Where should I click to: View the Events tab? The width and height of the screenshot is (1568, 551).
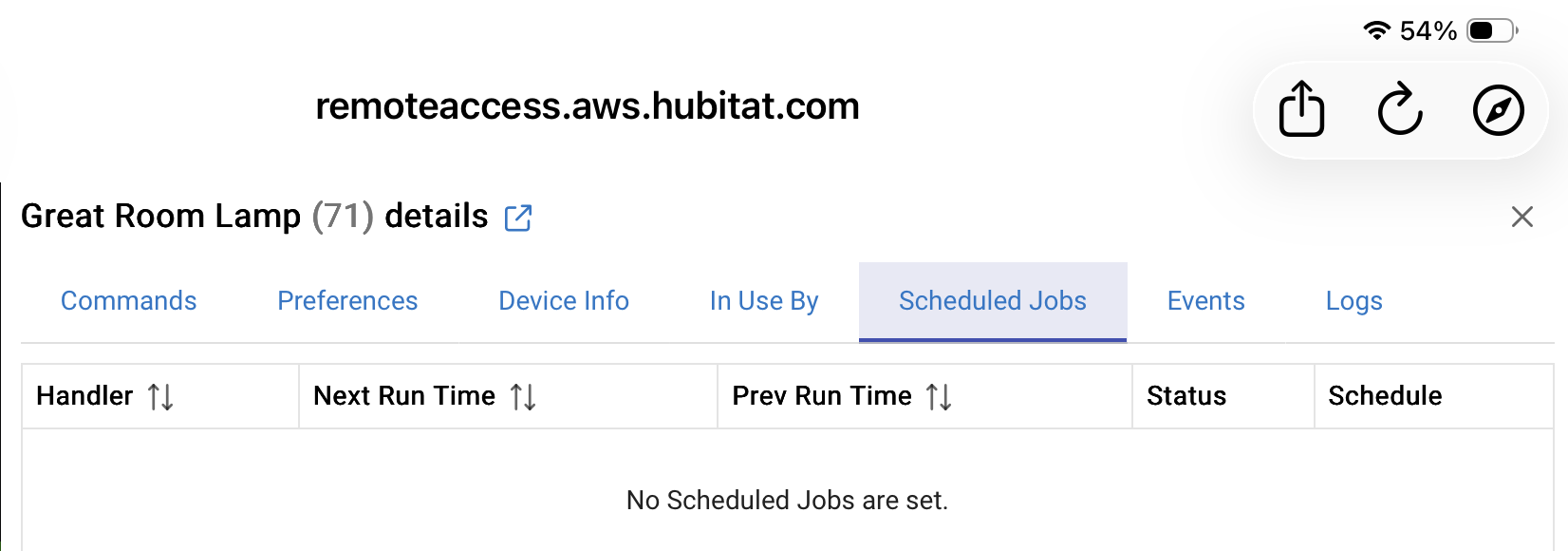click(x=1205, y=301)
